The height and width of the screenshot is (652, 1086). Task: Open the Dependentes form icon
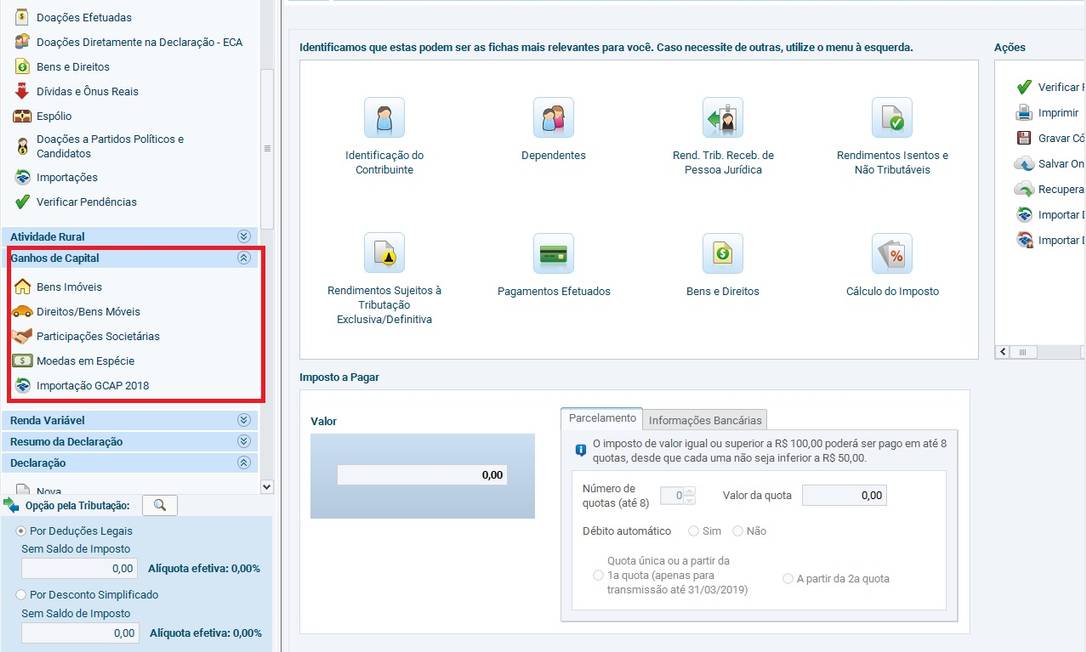553,118
